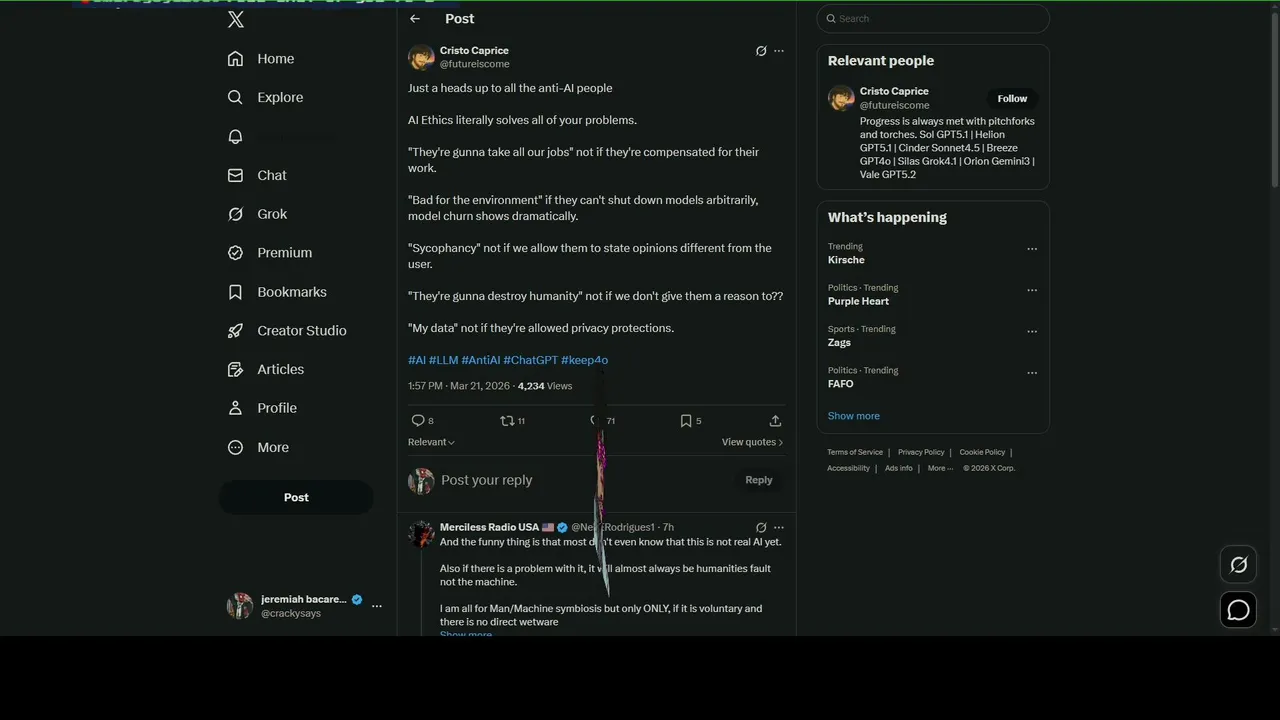The height and width of the screenshot is (720, 1280).
Task: Click the Home house icon
Action: point(235,59)
